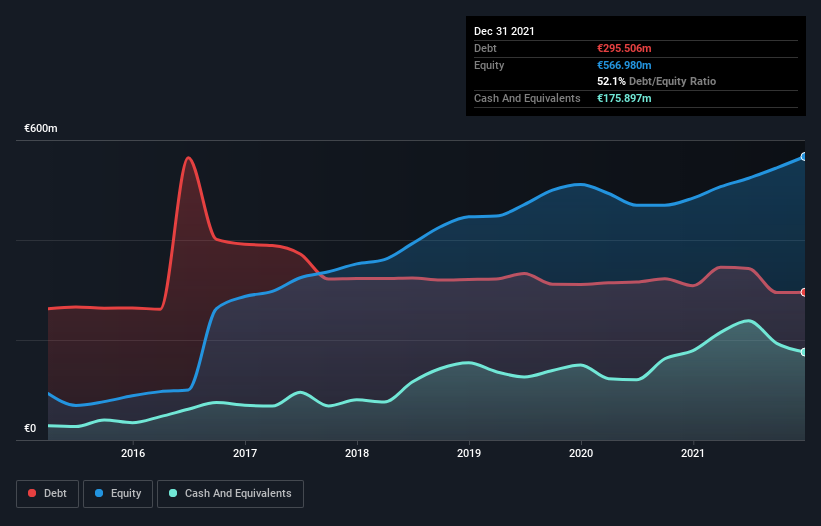821x526 pixels.
Task: Toggle the Debt series legend button
Action: [x=48, y=494]
